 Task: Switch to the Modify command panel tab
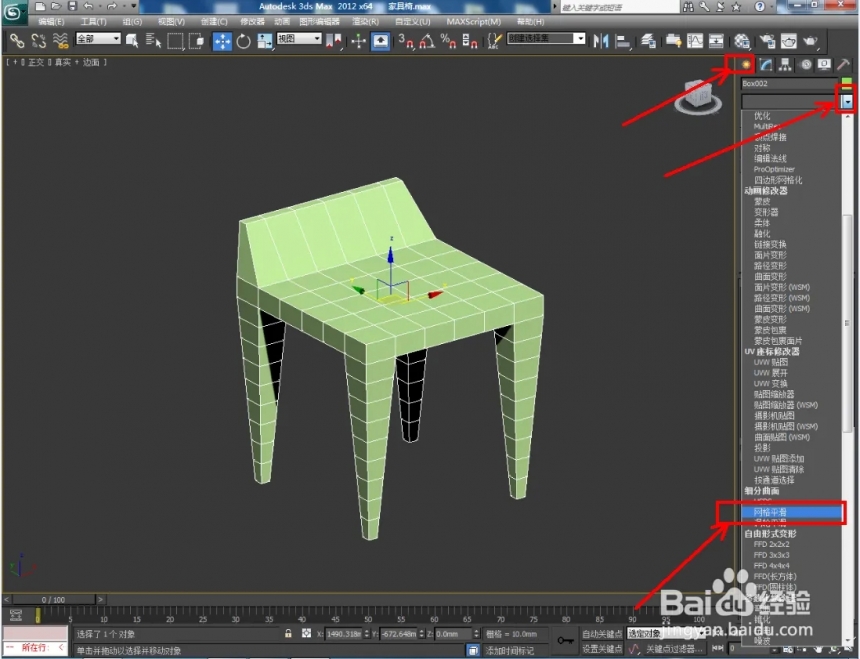pyautogui.click(x=766, y=65)
